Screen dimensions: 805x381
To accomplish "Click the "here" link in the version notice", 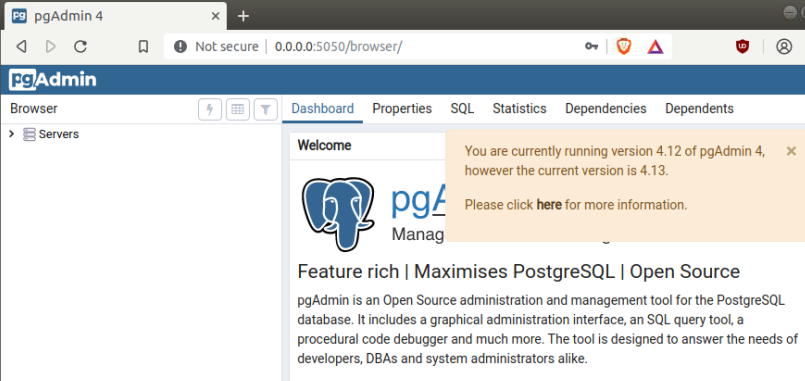I will (x=549, y=205).
